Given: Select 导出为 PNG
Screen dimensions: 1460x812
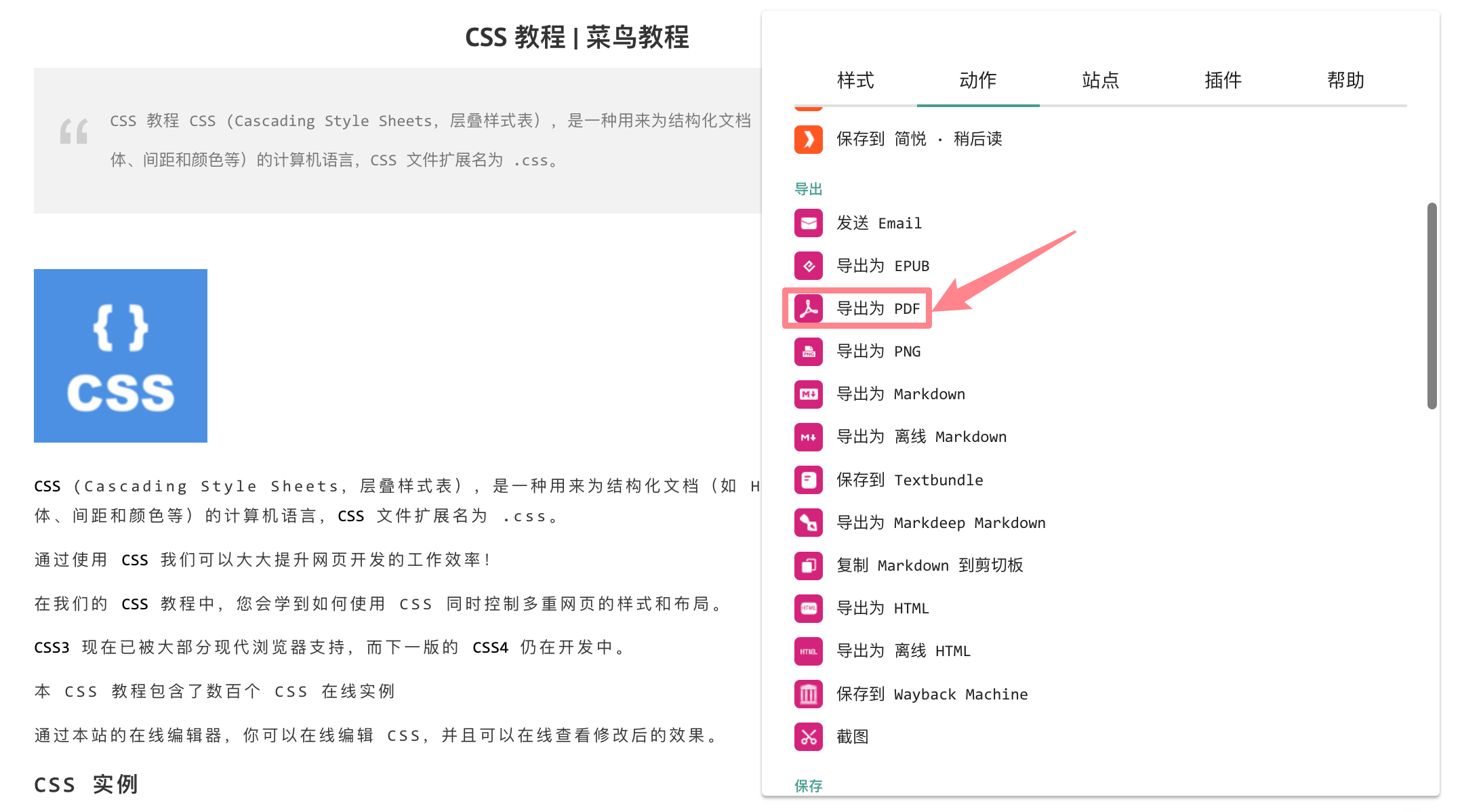Looking at the screenshot, I should tap(878, 351).
